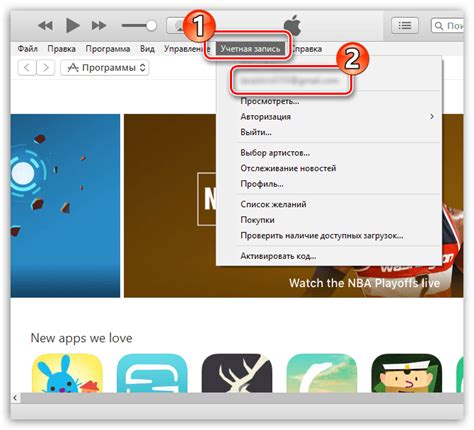Click the horizontal scrollbar left arrow
This screenshot has height=430, width=474.
15,397
